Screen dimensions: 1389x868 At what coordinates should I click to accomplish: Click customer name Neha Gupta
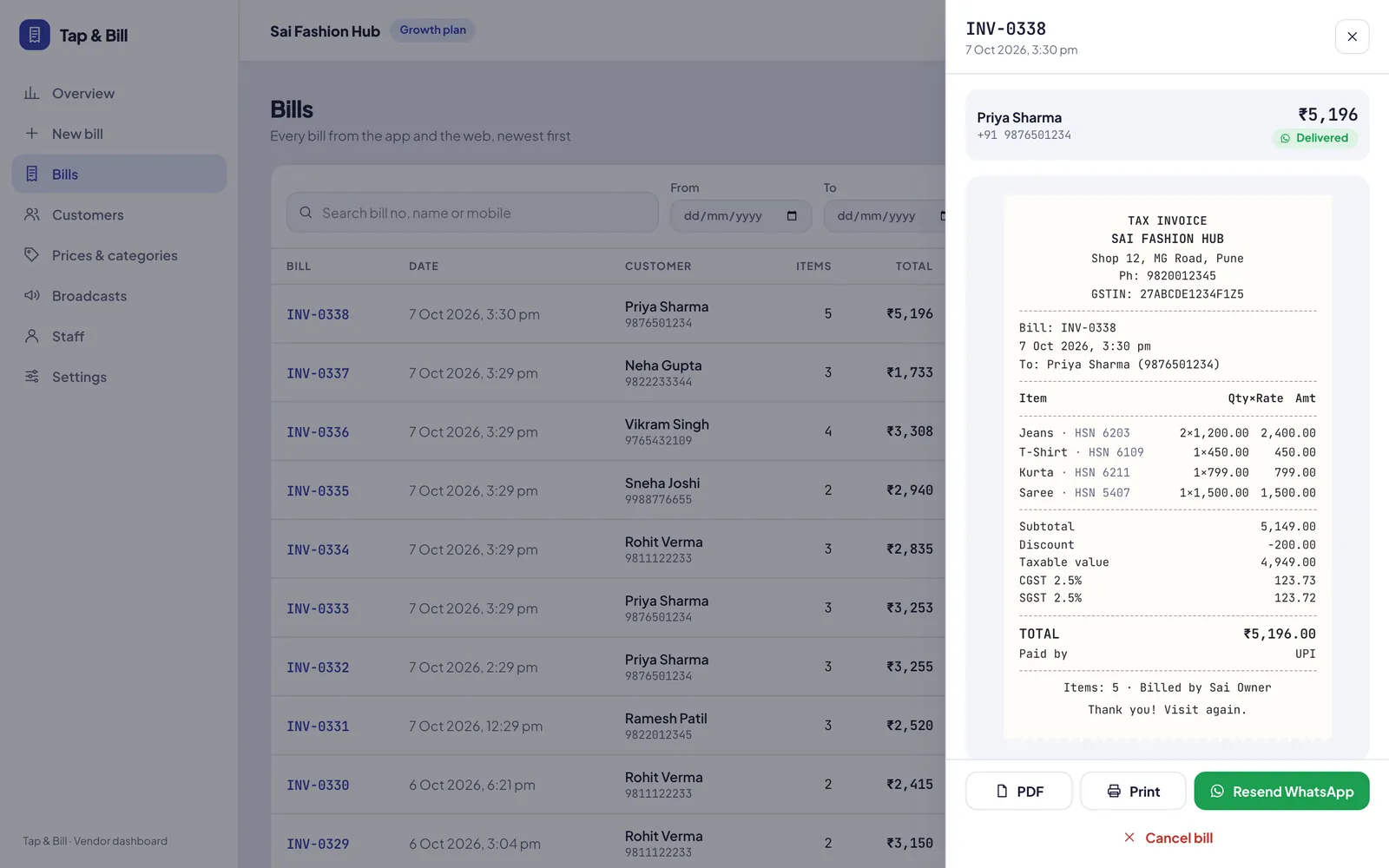click(x=663, y=365)
